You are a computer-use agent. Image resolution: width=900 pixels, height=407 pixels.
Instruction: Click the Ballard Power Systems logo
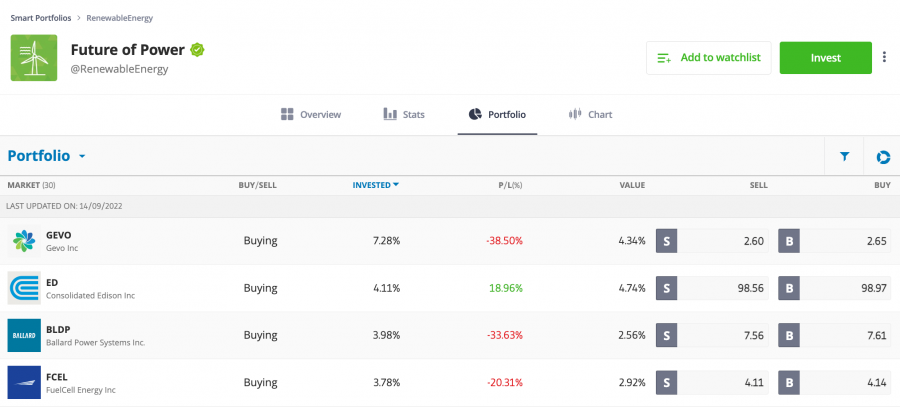24,335
